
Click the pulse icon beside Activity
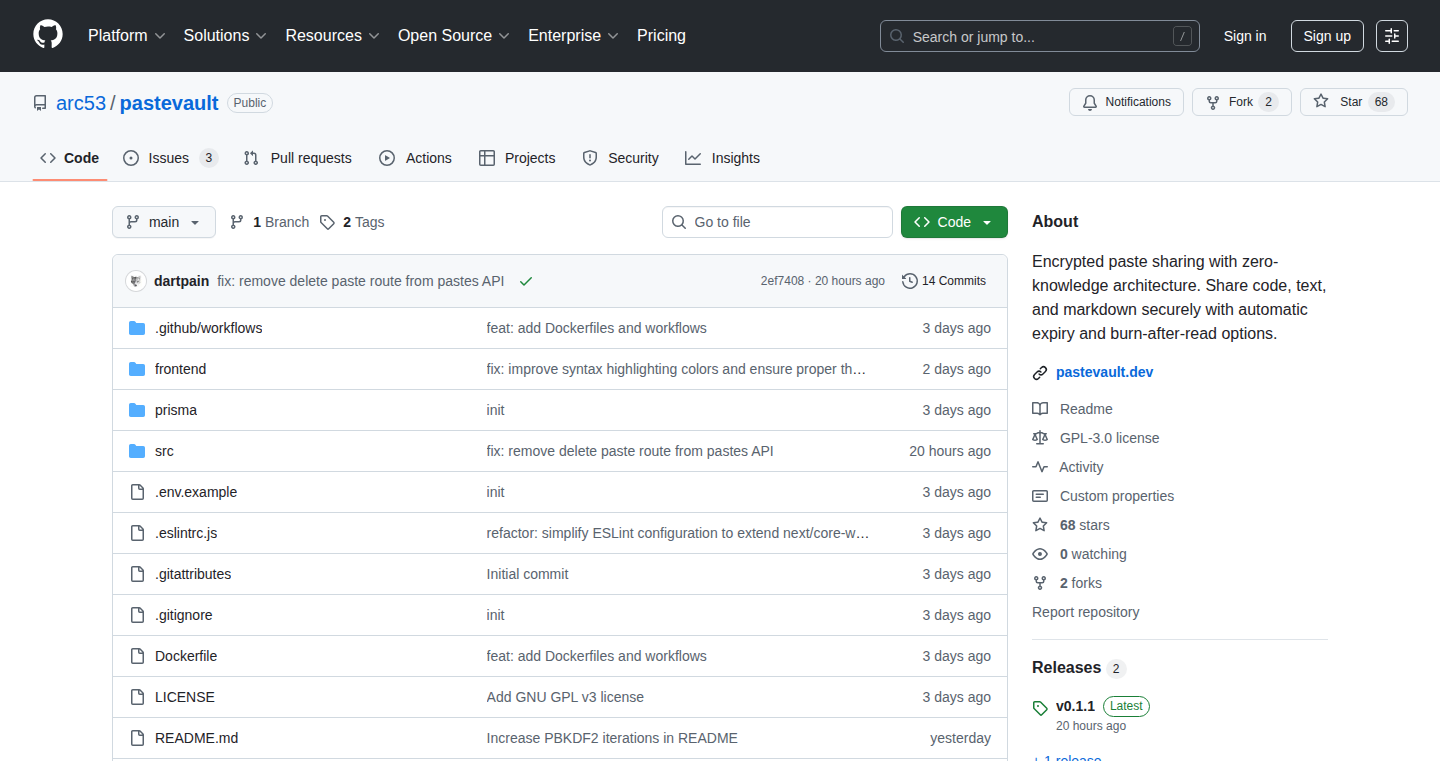coord(1040,467)
